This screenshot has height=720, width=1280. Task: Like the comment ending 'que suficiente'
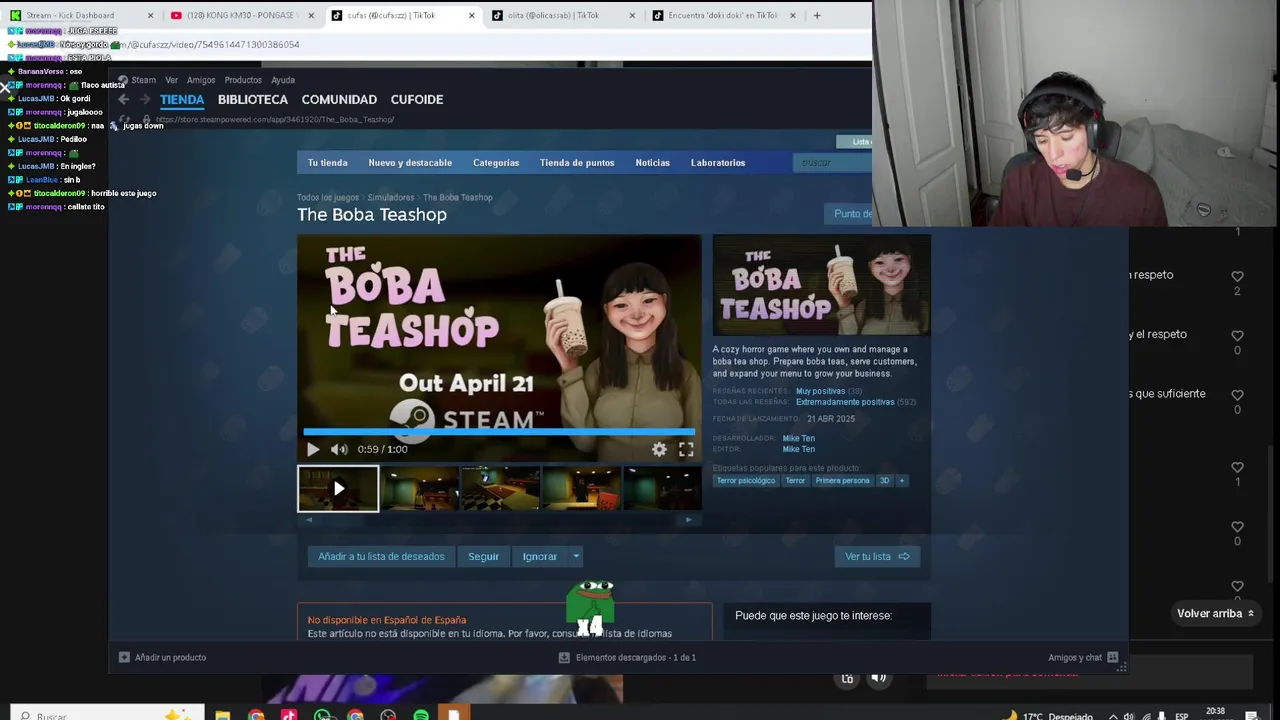point(1237,395)
